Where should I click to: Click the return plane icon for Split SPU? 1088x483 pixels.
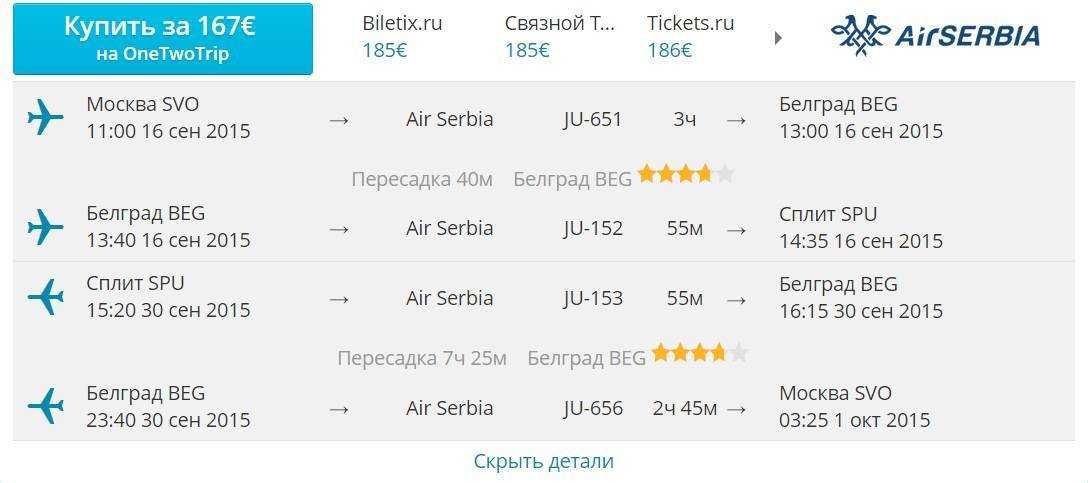click(45, 296)
